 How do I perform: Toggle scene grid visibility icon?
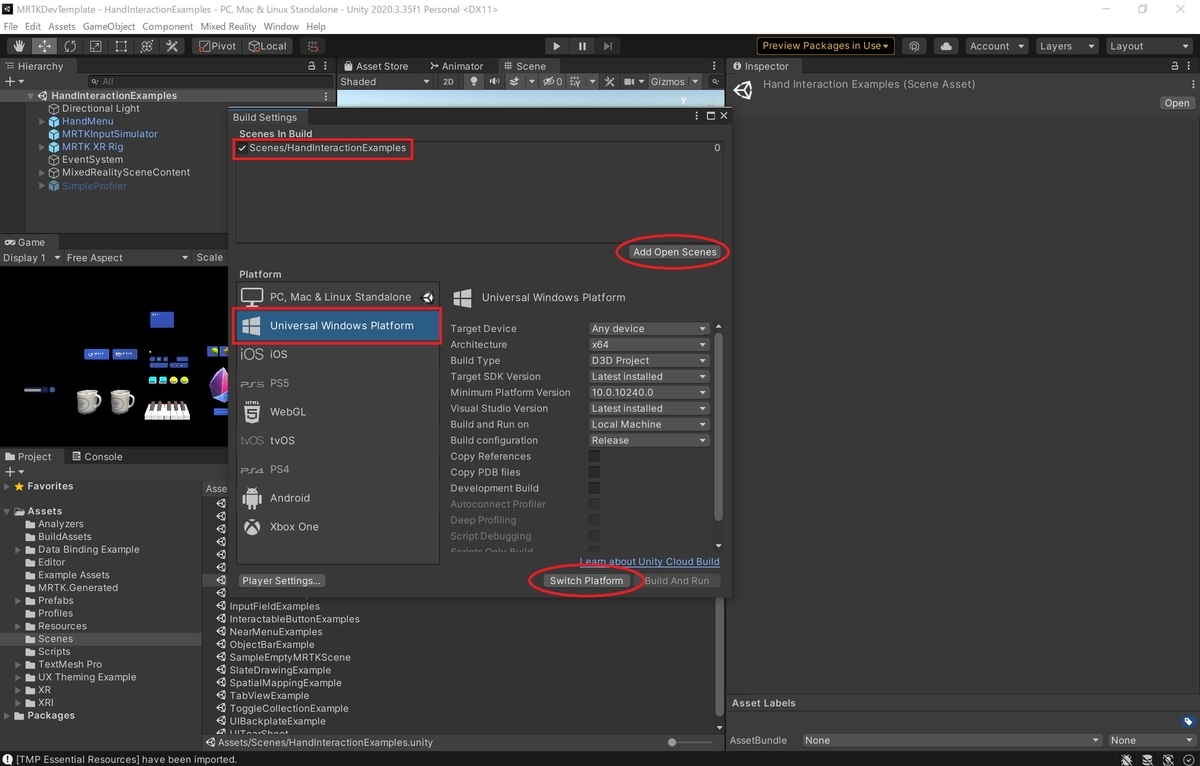pyautogui.click(x=577, y=82)
